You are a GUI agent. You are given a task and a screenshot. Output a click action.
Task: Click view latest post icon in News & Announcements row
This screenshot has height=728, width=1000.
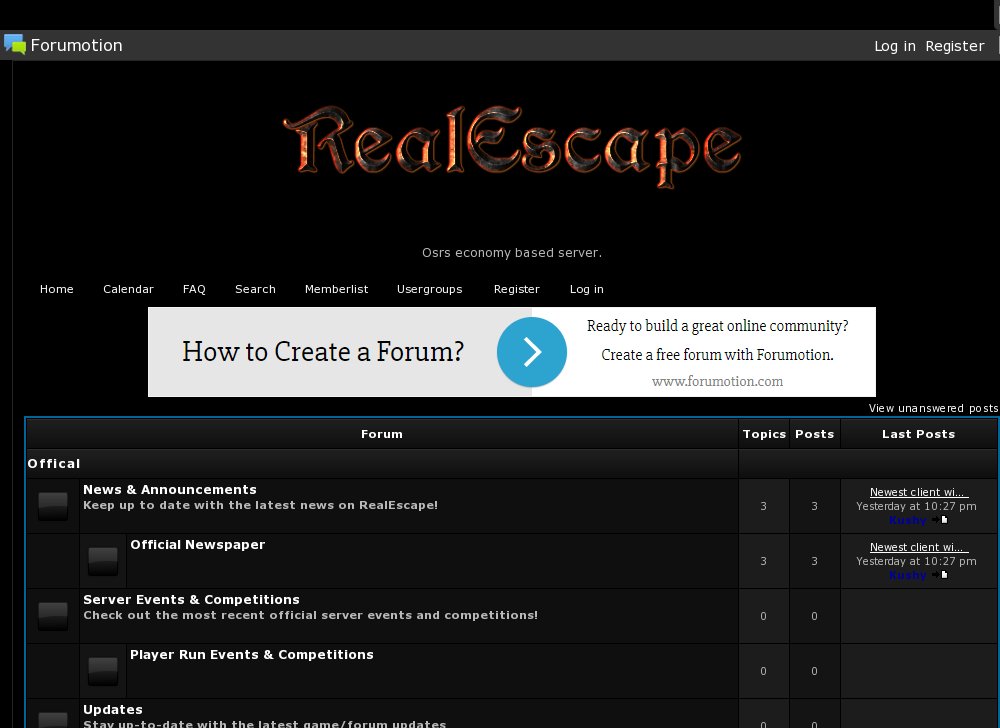tap(940, 520)
